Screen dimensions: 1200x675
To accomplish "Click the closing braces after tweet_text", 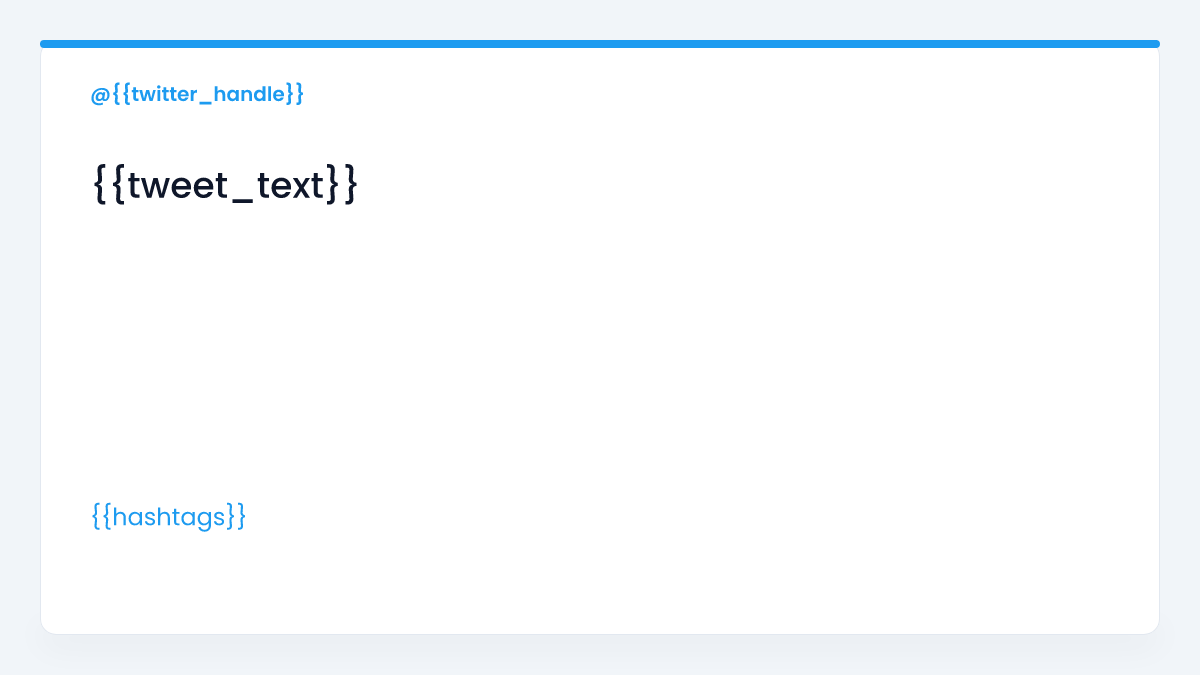I will (x=341, y=185).
